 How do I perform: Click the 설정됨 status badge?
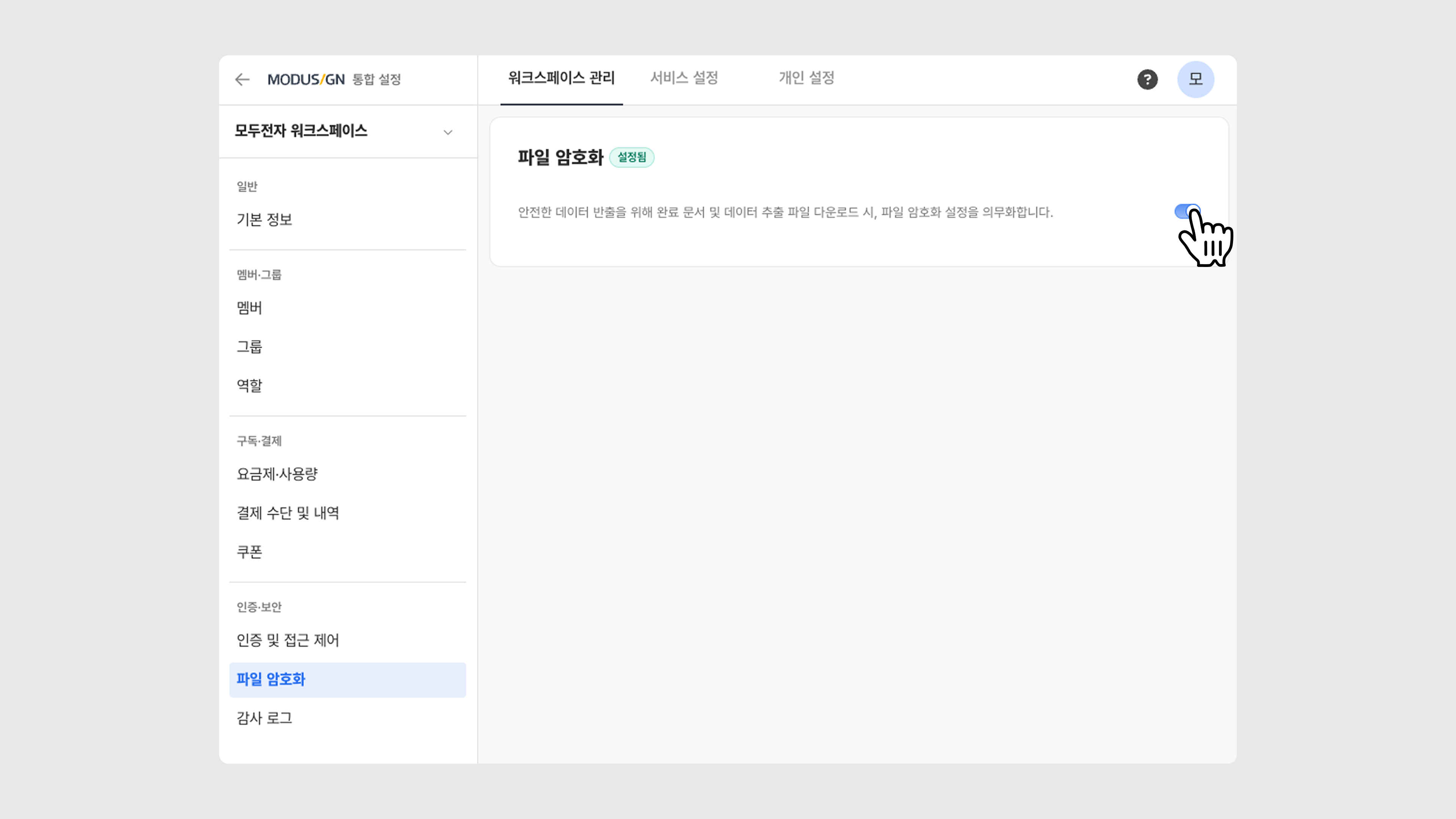(631, 157)
